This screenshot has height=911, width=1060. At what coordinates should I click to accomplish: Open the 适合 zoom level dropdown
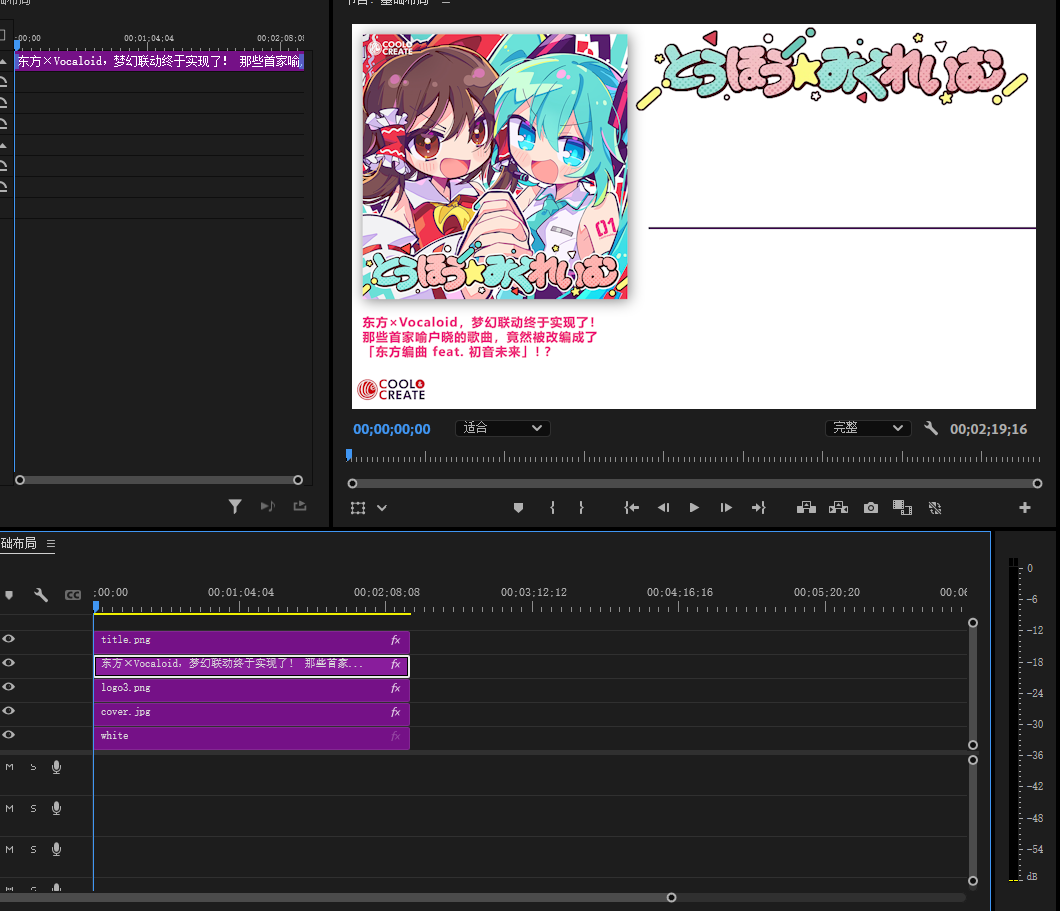[x=502, y=428]
